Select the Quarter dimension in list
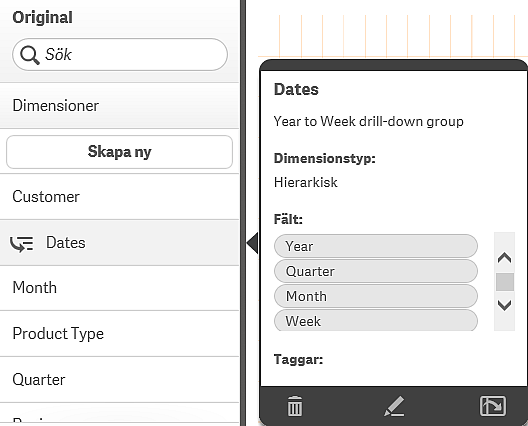 [120, 380]
